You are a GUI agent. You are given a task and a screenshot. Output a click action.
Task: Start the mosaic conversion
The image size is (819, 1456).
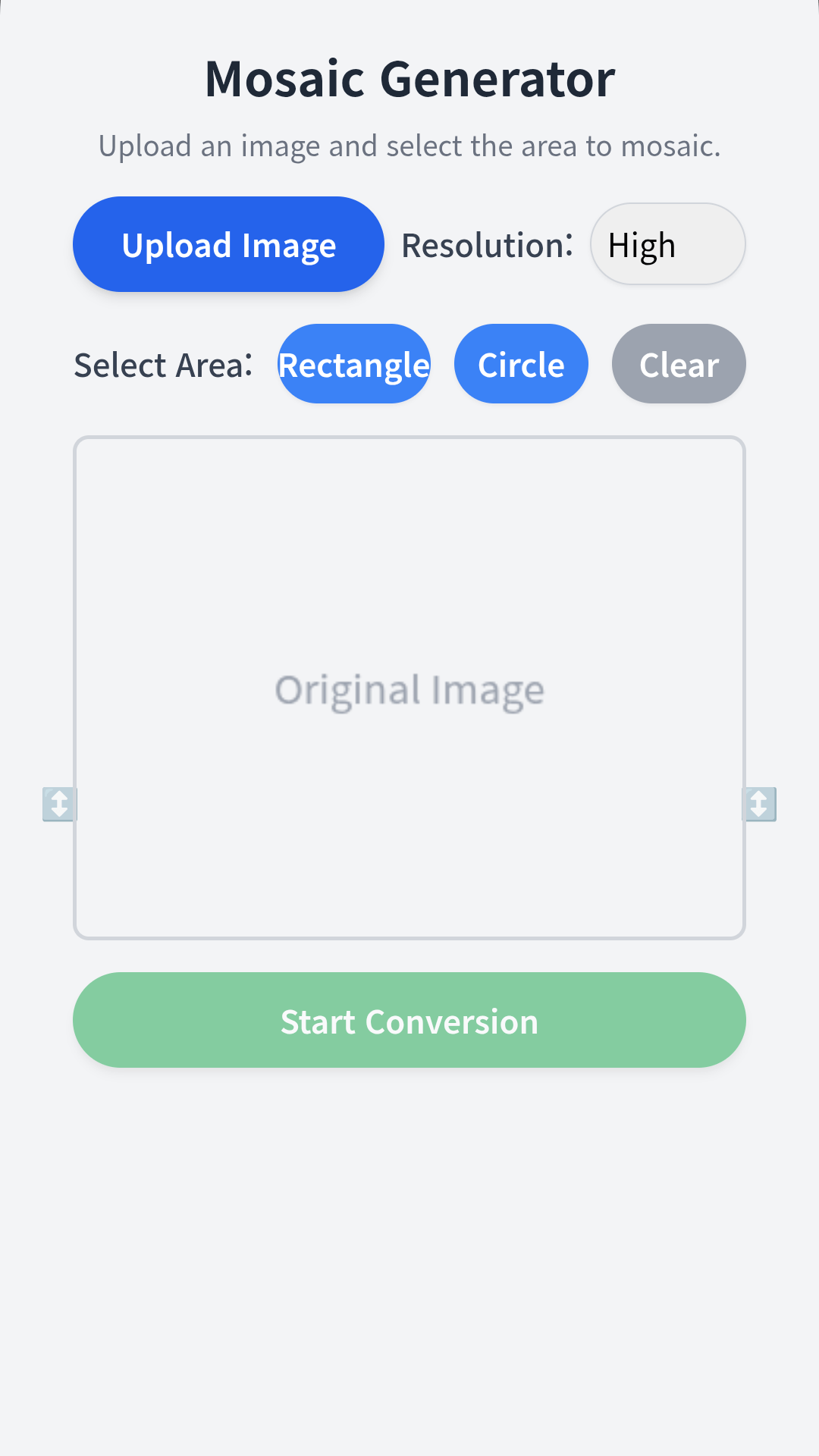(409, 1020)
